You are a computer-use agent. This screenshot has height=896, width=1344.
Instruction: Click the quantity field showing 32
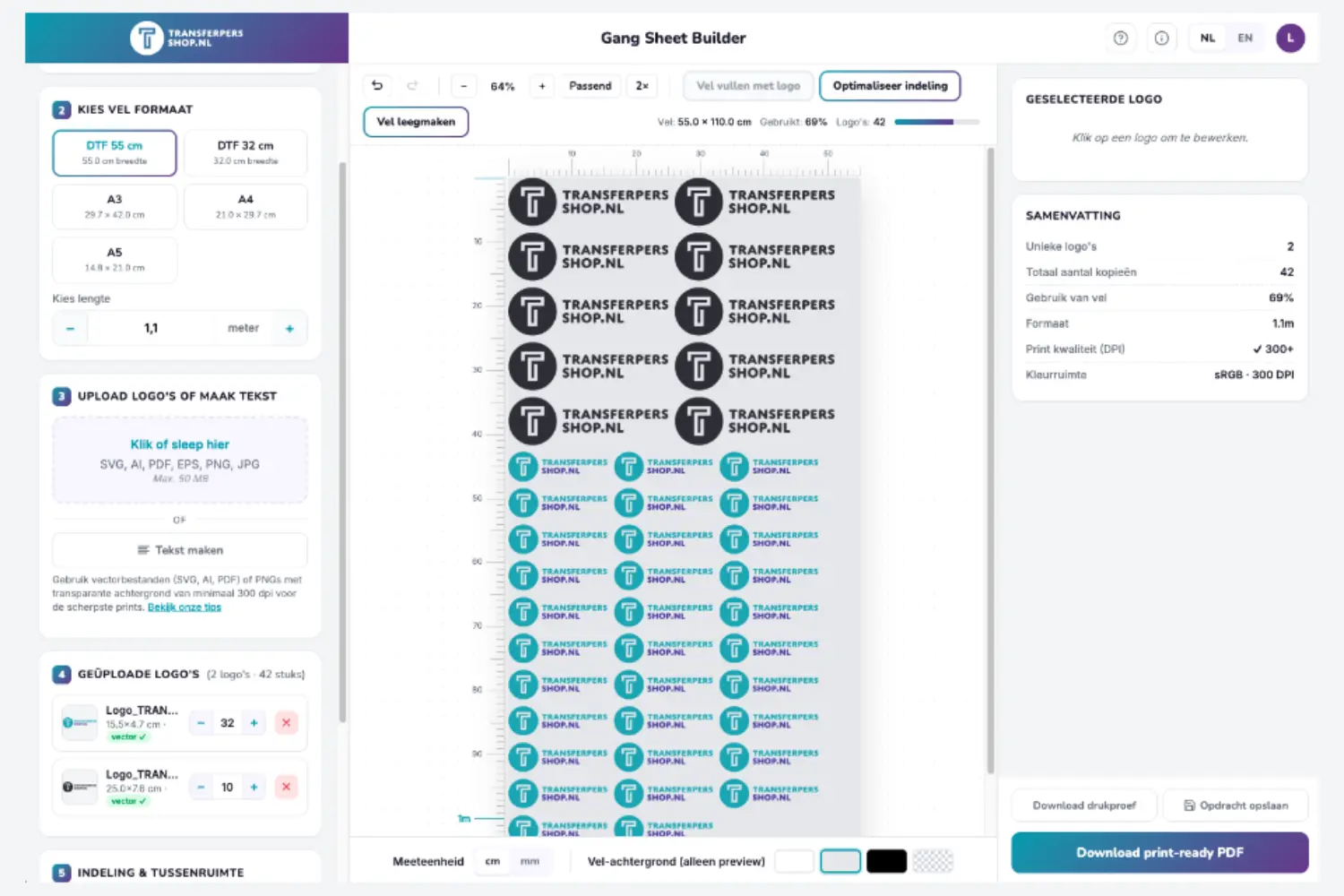tap(228, 723)
